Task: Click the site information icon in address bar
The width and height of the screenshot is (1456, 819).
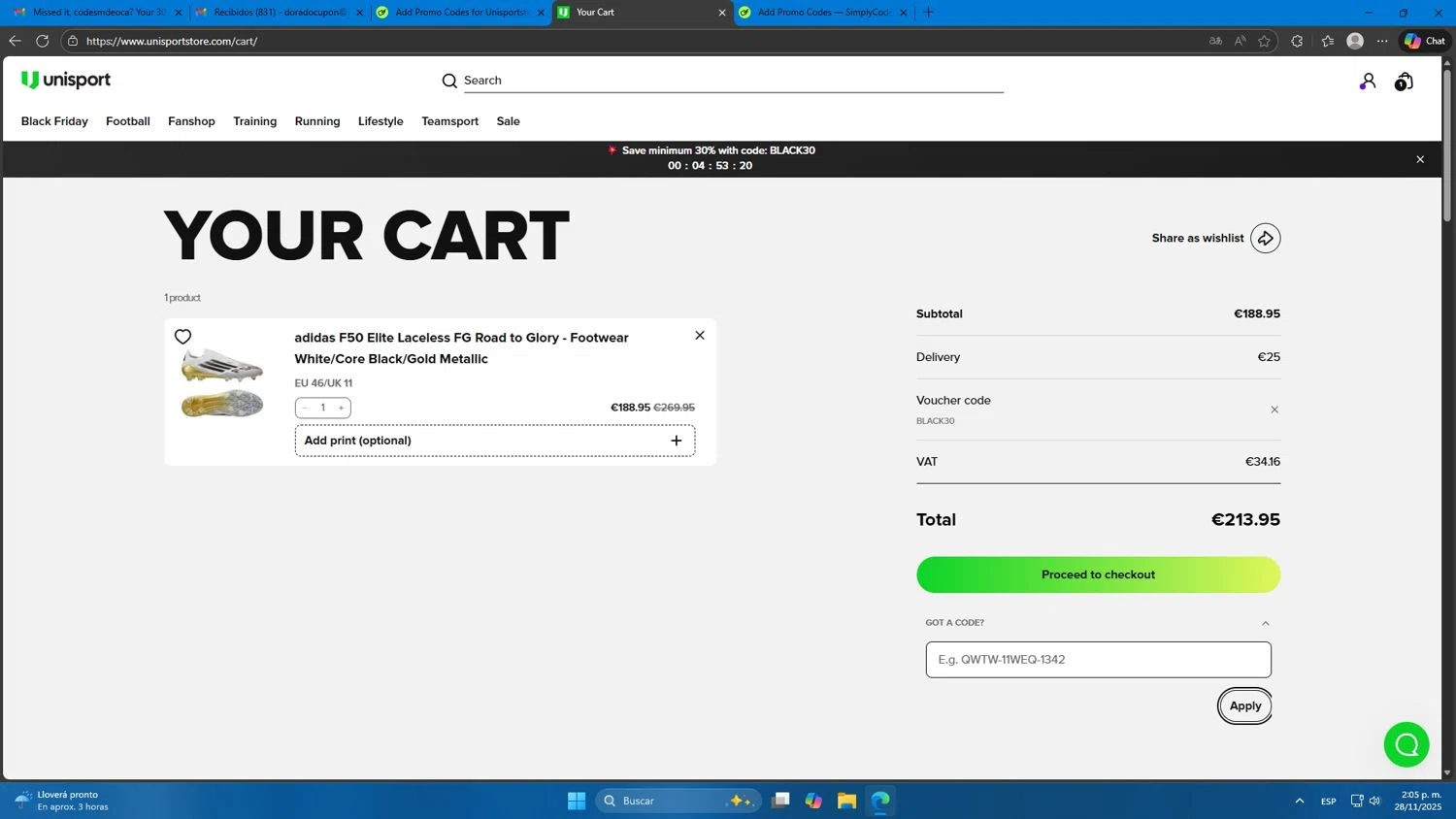Action: coord(73,41)
